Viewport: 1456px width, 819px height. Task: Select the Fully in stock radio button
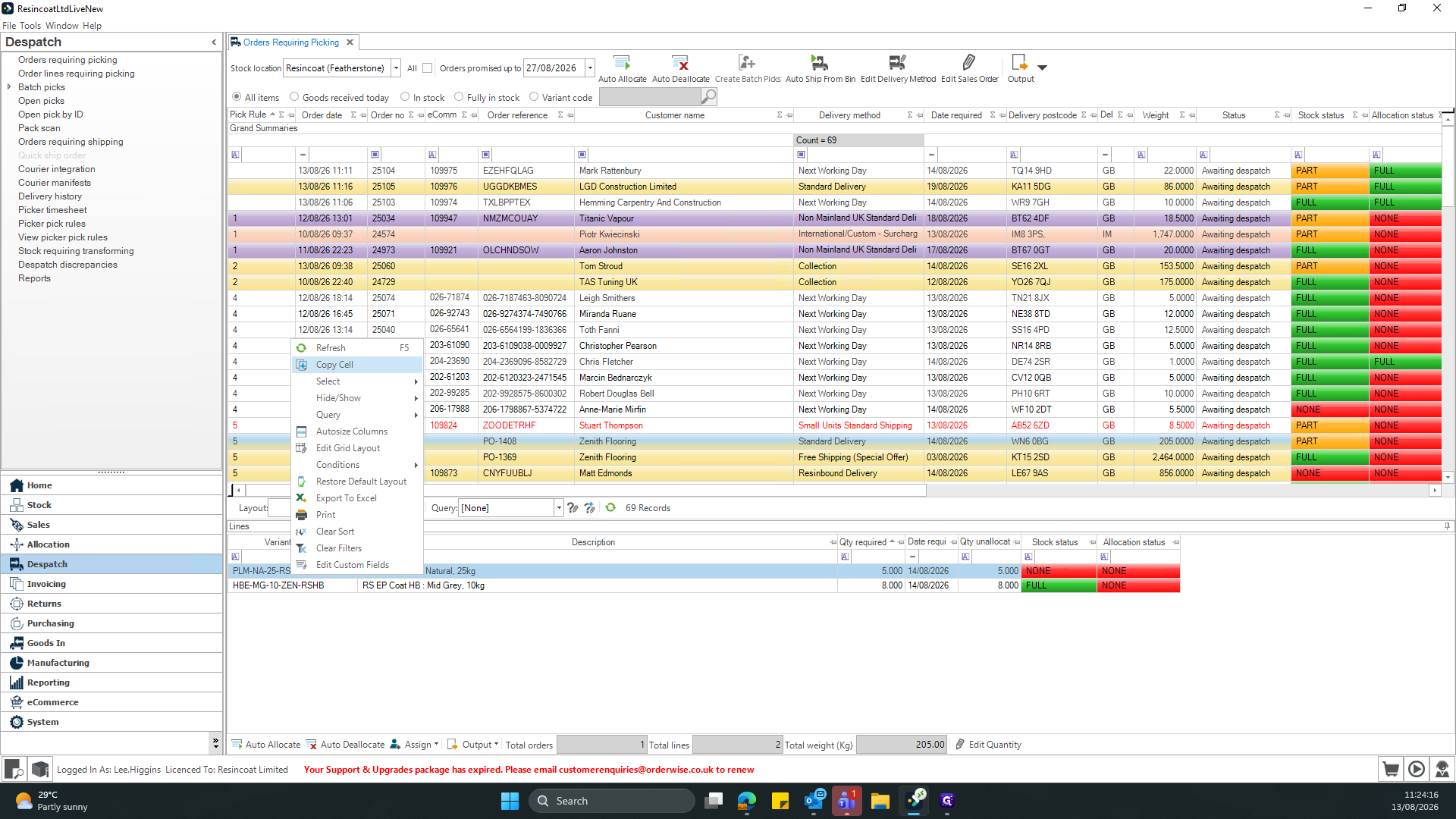459,97
